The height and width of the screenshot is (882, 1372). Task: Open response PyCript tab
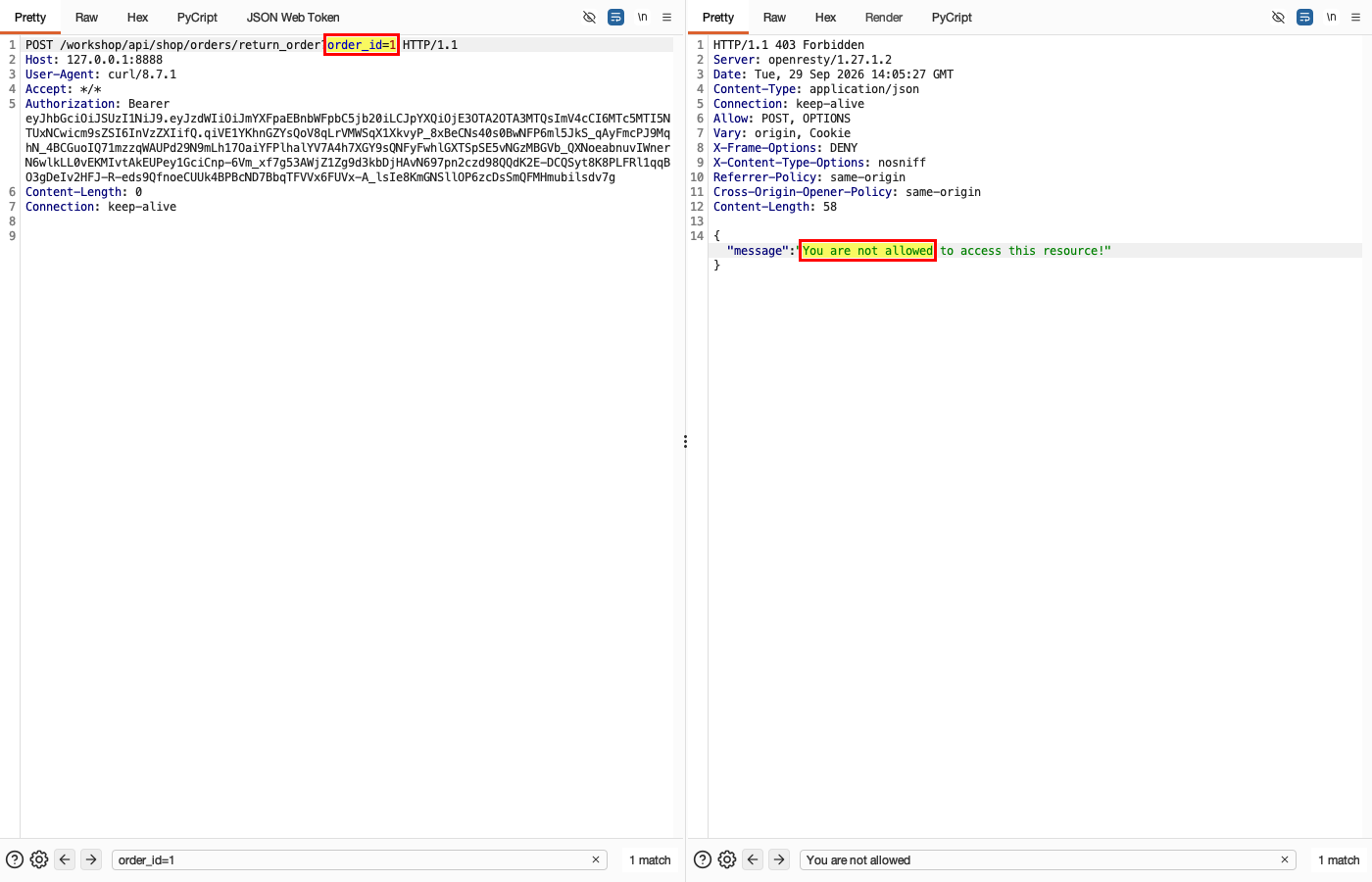952,17
